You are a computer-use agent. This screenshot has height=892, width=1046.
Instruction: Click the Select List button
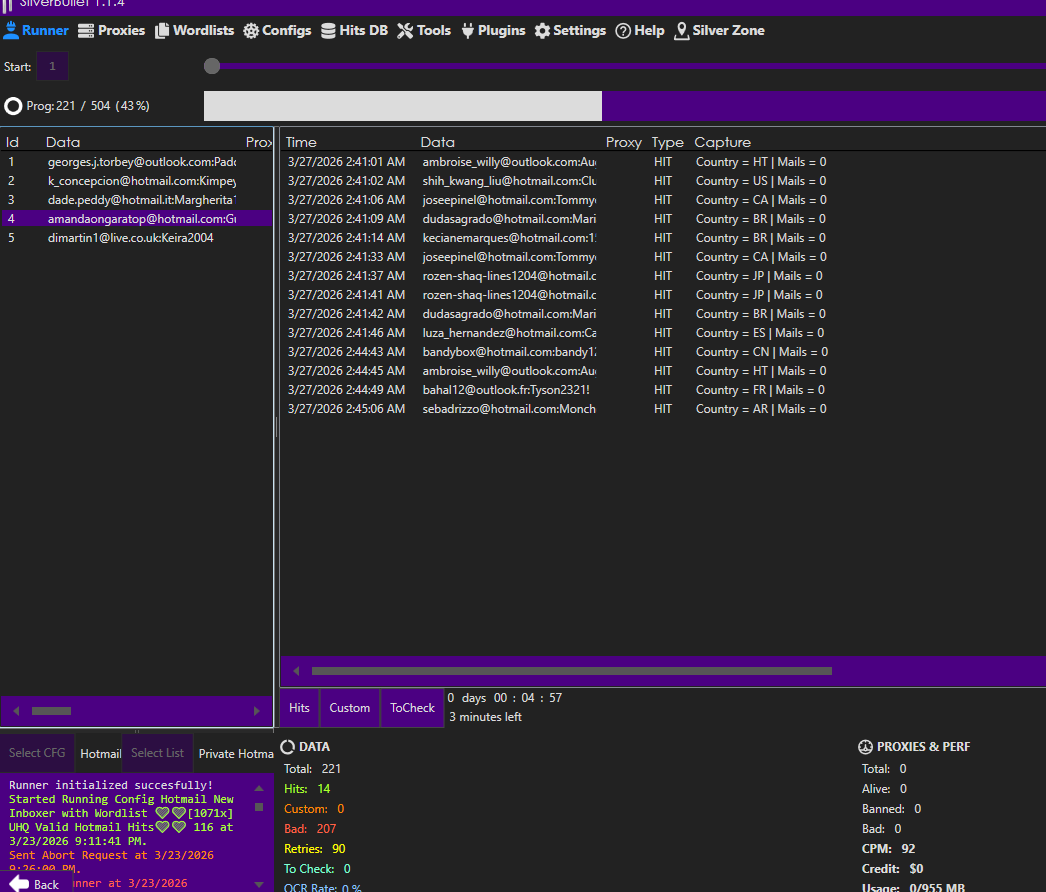pos(157,753)
